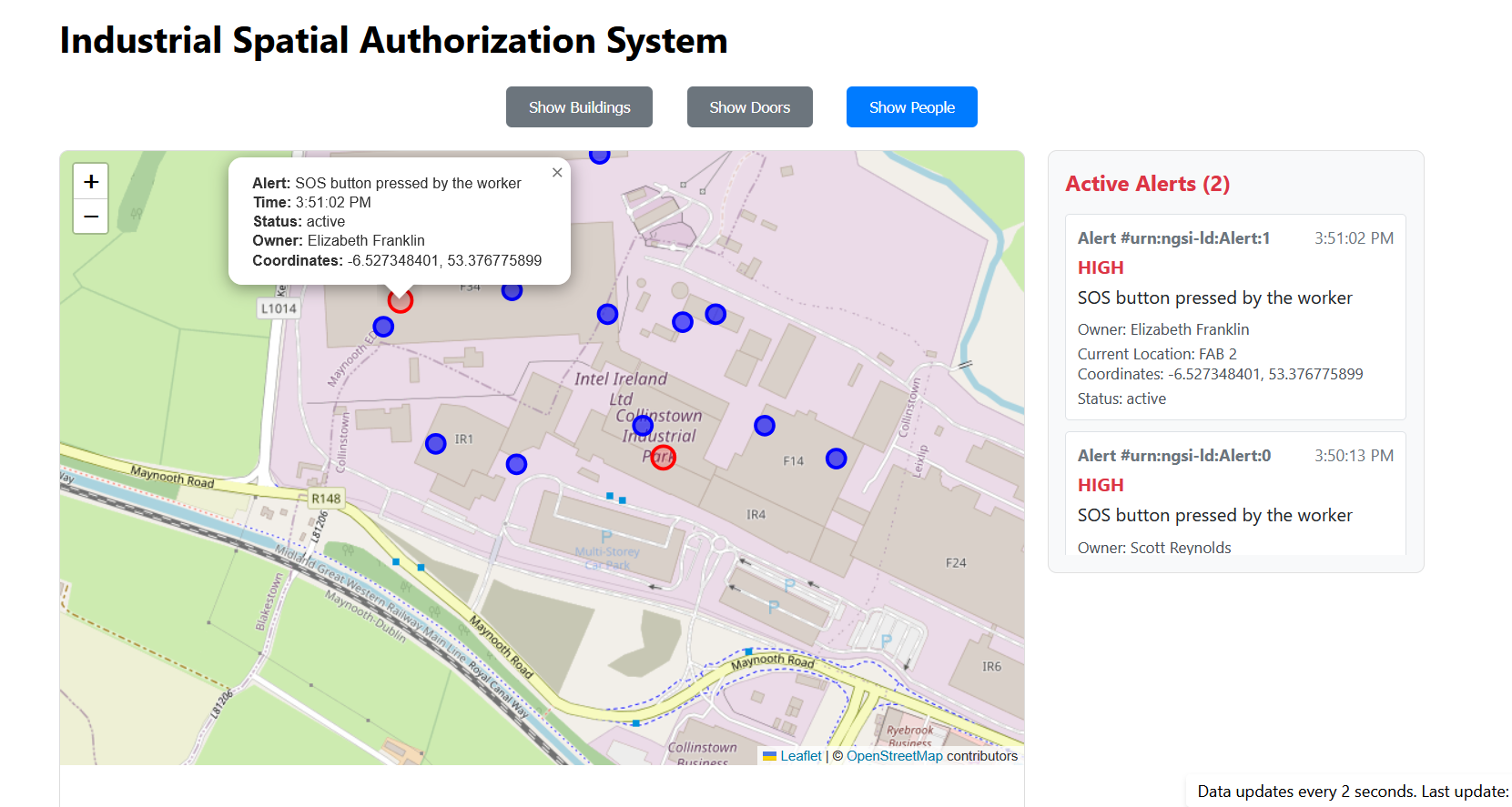Select the red alert marker under popup
Image resolution: width=1512 pixels, height=807 pixels.
coord(401,300)
